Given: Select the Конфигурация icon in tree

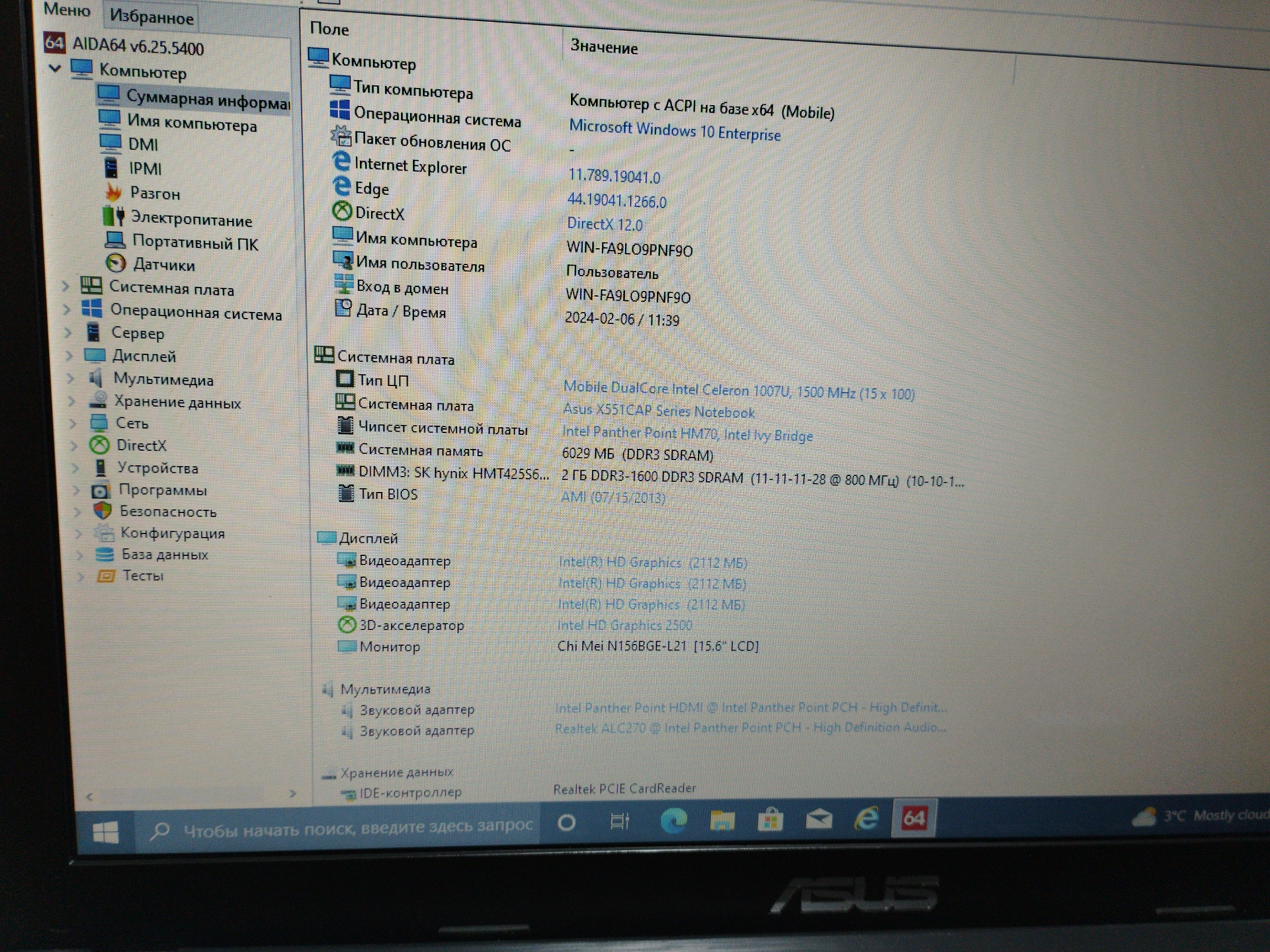Looking at the screenshot, I should tap(104, 532).
